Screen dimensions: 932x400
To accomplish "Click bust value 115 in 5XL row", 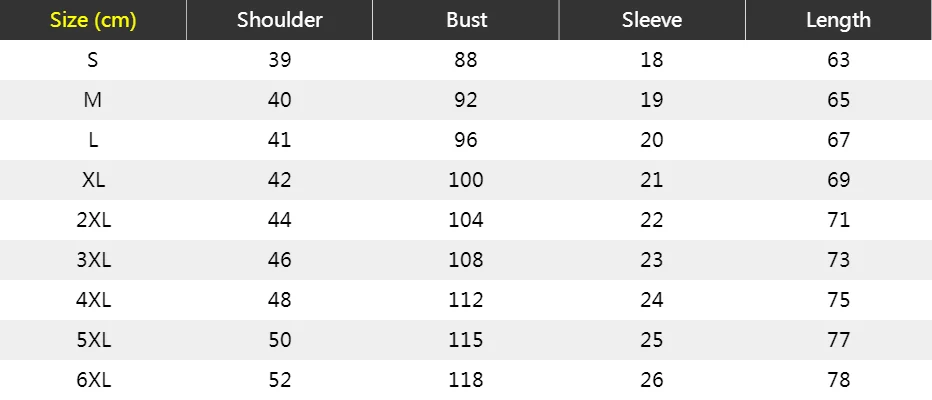I will tap(466, 340).
